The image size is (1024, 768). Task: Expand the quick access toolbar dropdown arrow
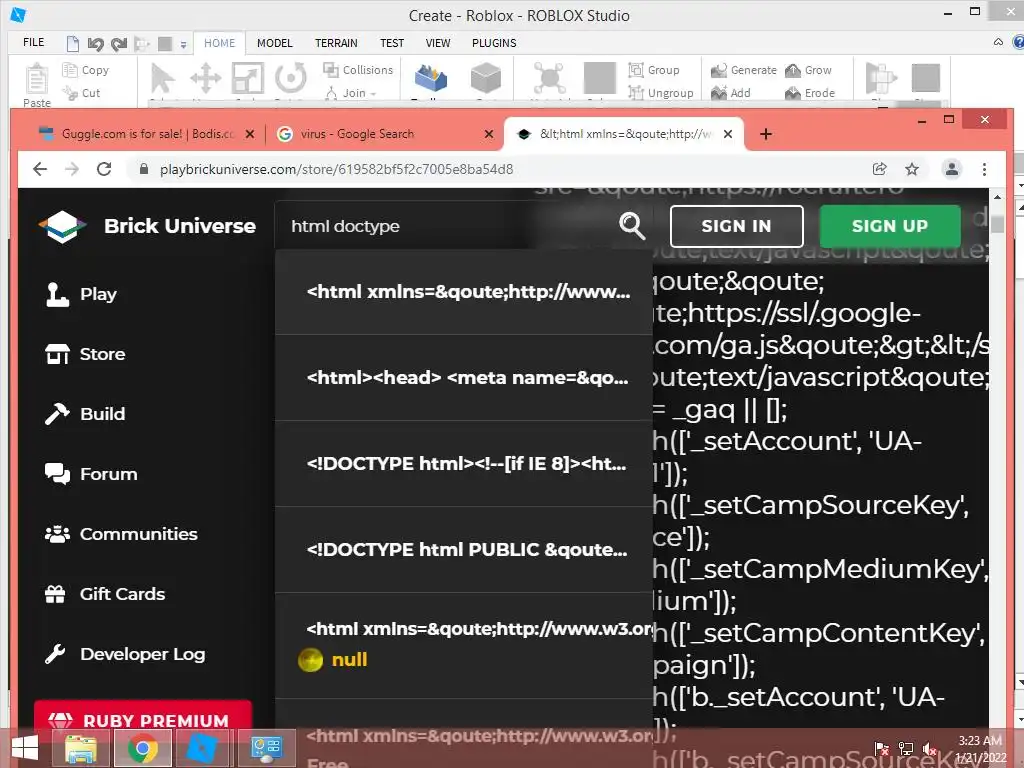pos(184,44)
